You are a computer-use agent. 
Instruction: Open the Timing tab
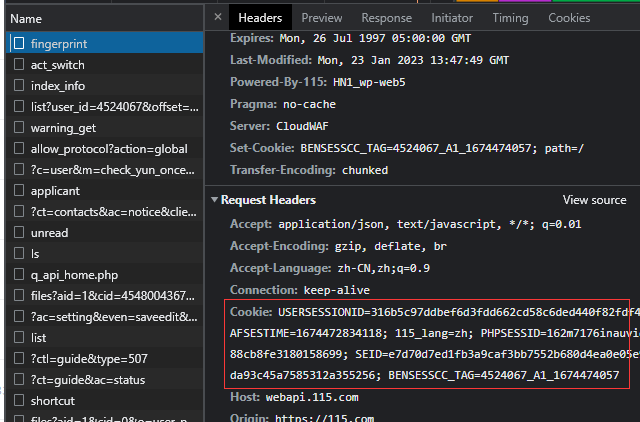510,18
